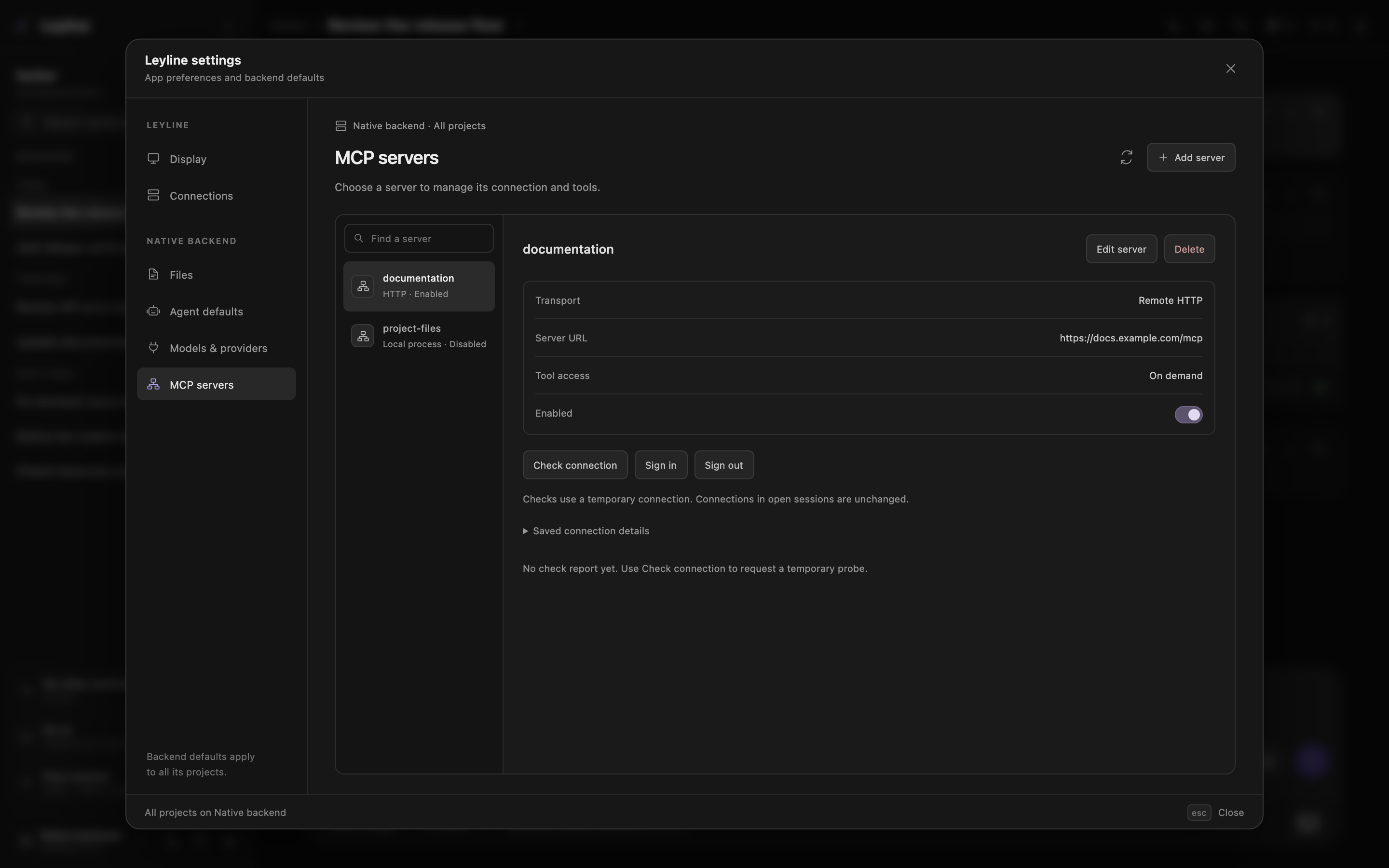
Task: Open the Connections settings section
Action: click(217, 196)
